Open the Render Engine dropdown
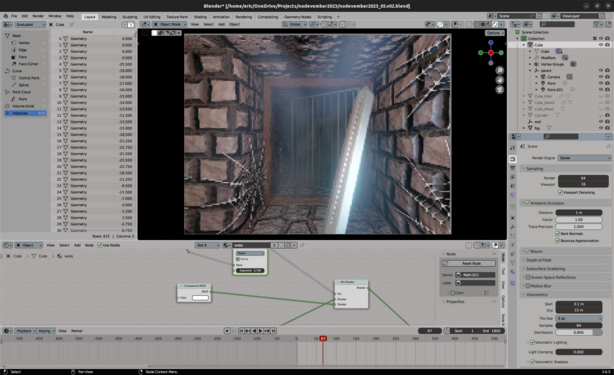This screenshot has width=614, height=375. (584, 158)
